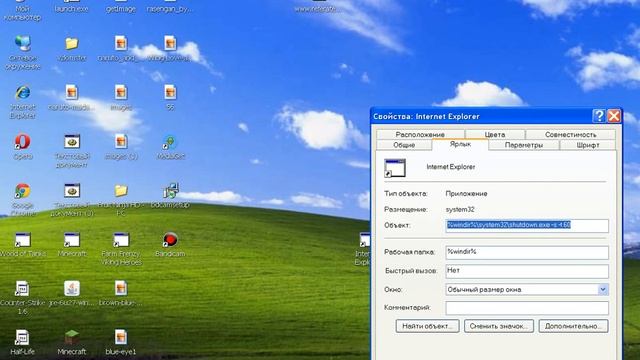Select the bdcamsetup installer icon
640x360 pixels.
170,191
